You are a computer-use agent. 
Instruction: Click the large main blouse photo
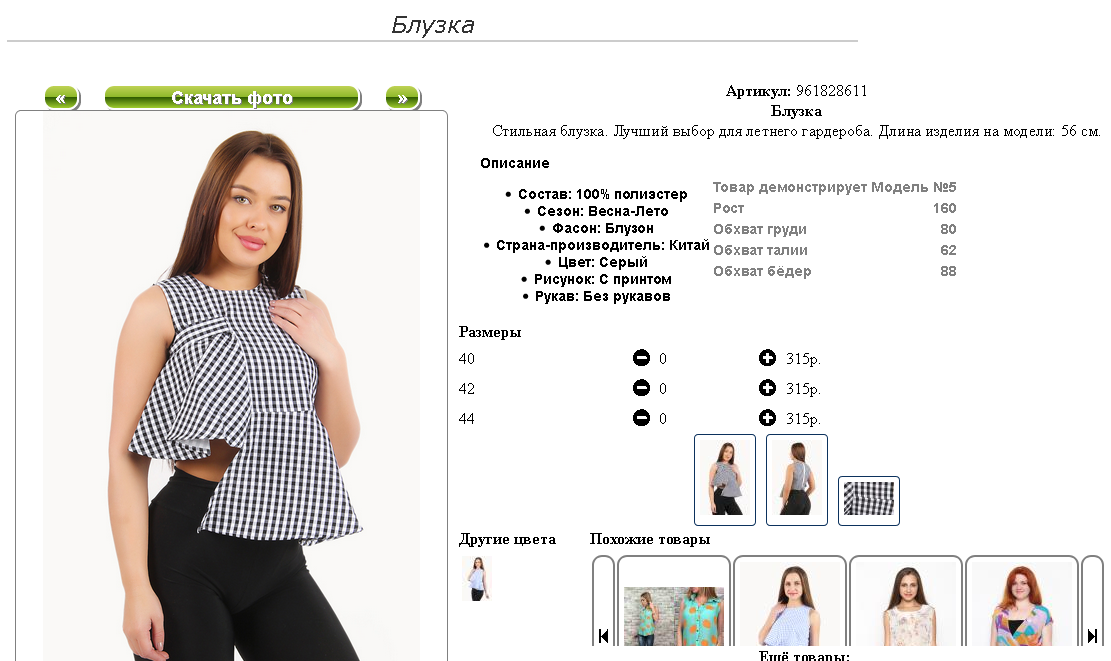click(231, 387)
